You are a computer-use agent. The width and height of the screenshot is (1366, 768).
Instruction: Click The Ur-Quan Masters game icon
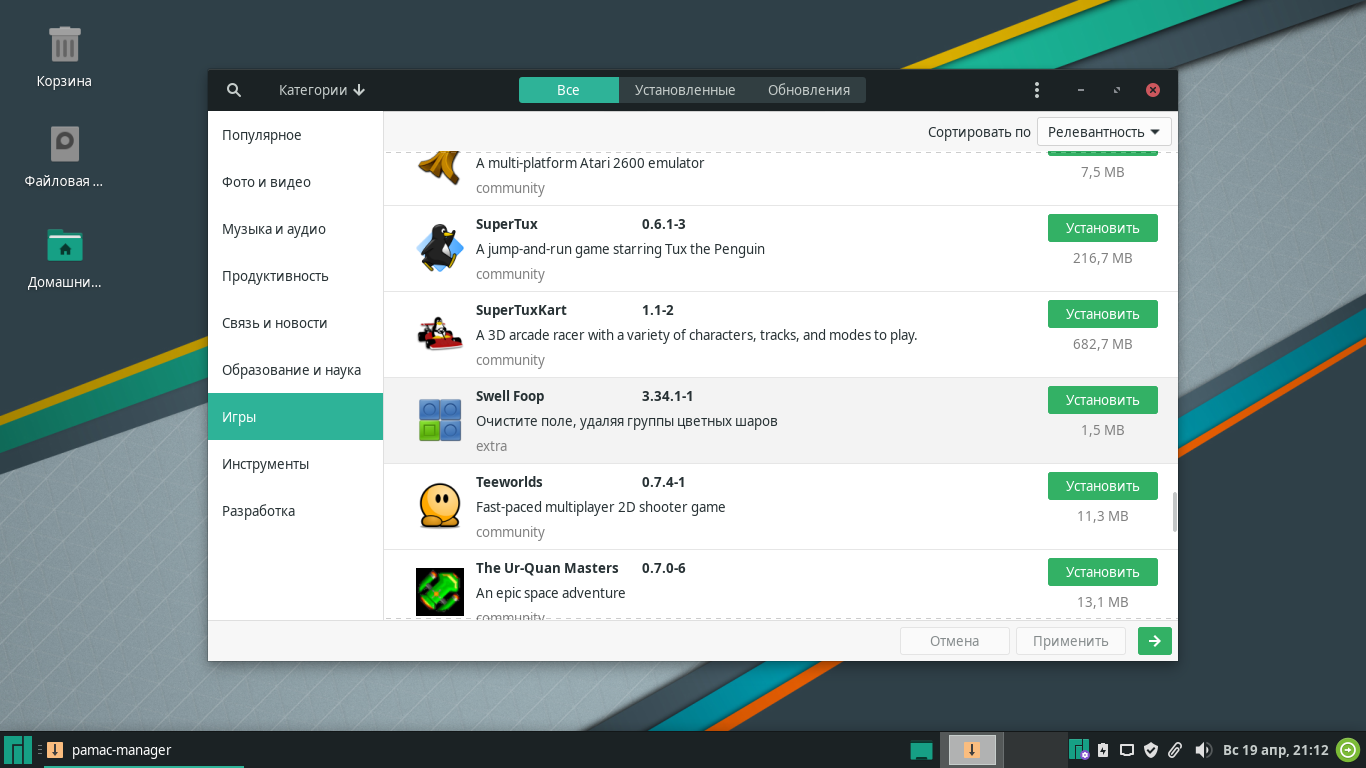[x=440, y=591]
